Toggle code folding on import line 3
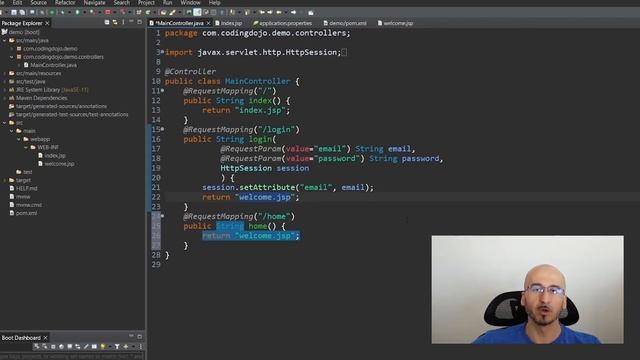This screenshot has width=640, height=360. click(x=162, y=52)
